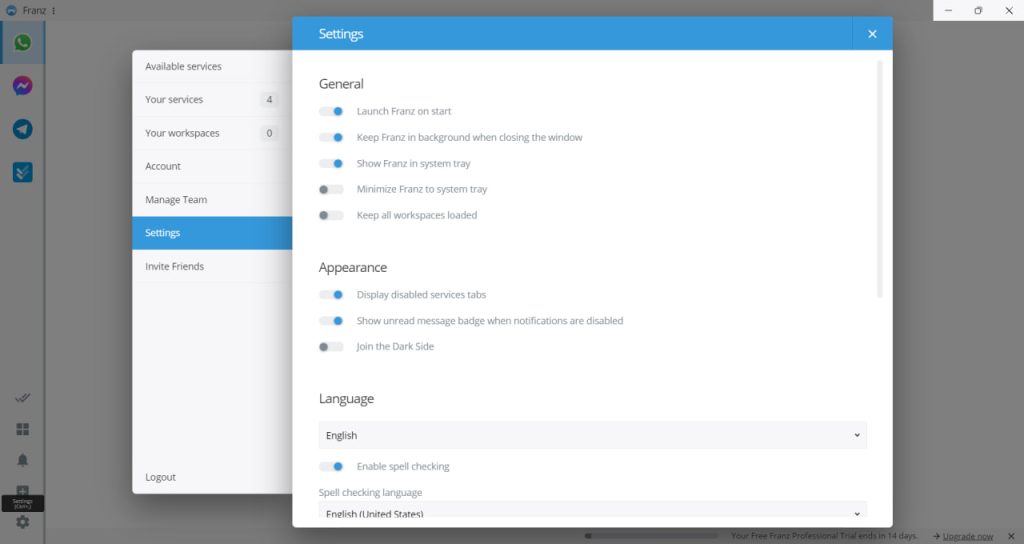Click the double-checkmark Todos icon in the sidebar

(22, 398)
